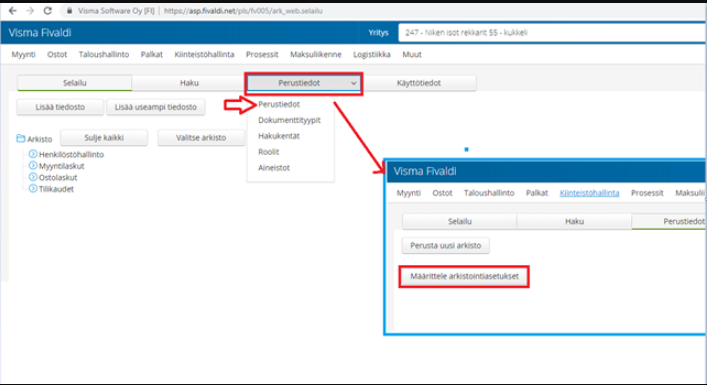Viewport: 707px width, 385px height.
Task: Switch to Haku tab in inset window
Action: (574, 221)
